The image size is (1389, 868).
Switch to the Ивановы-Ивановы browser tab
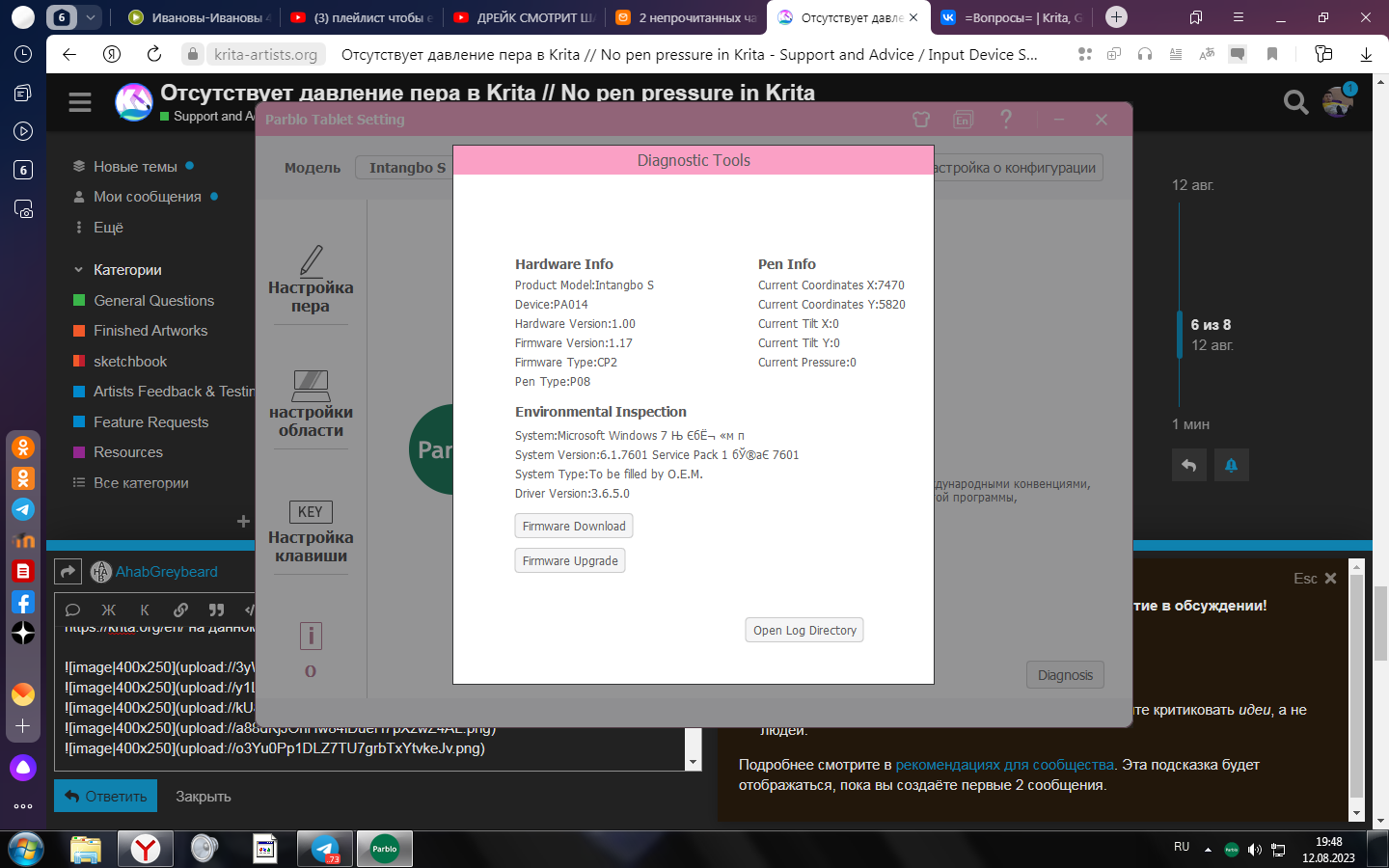point(202,17)
